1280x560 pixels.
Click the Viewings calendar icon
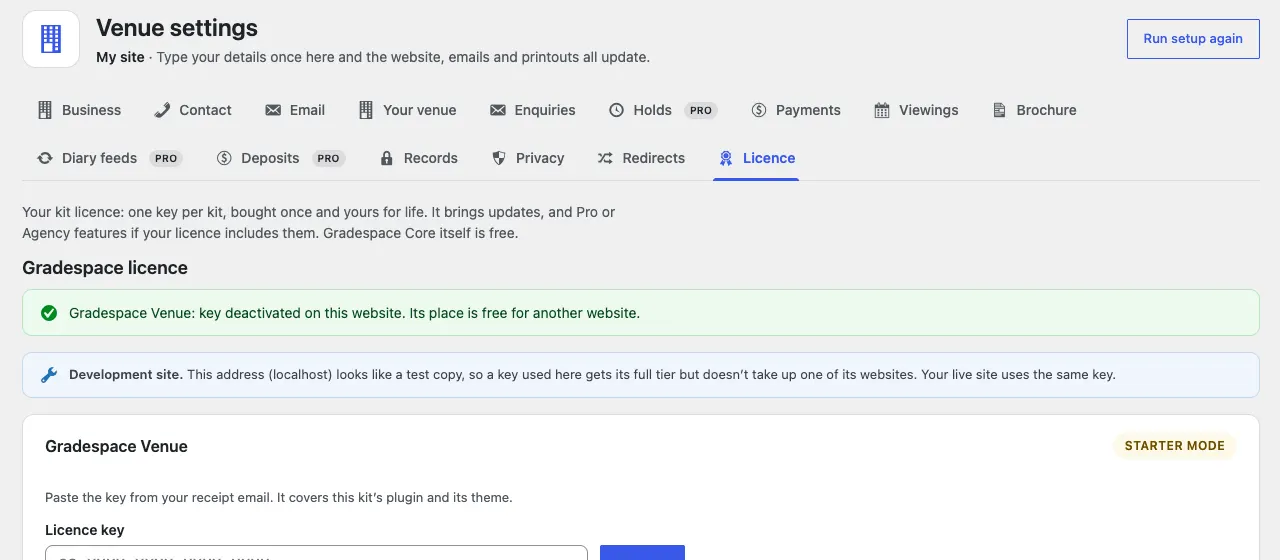[882, 110]
